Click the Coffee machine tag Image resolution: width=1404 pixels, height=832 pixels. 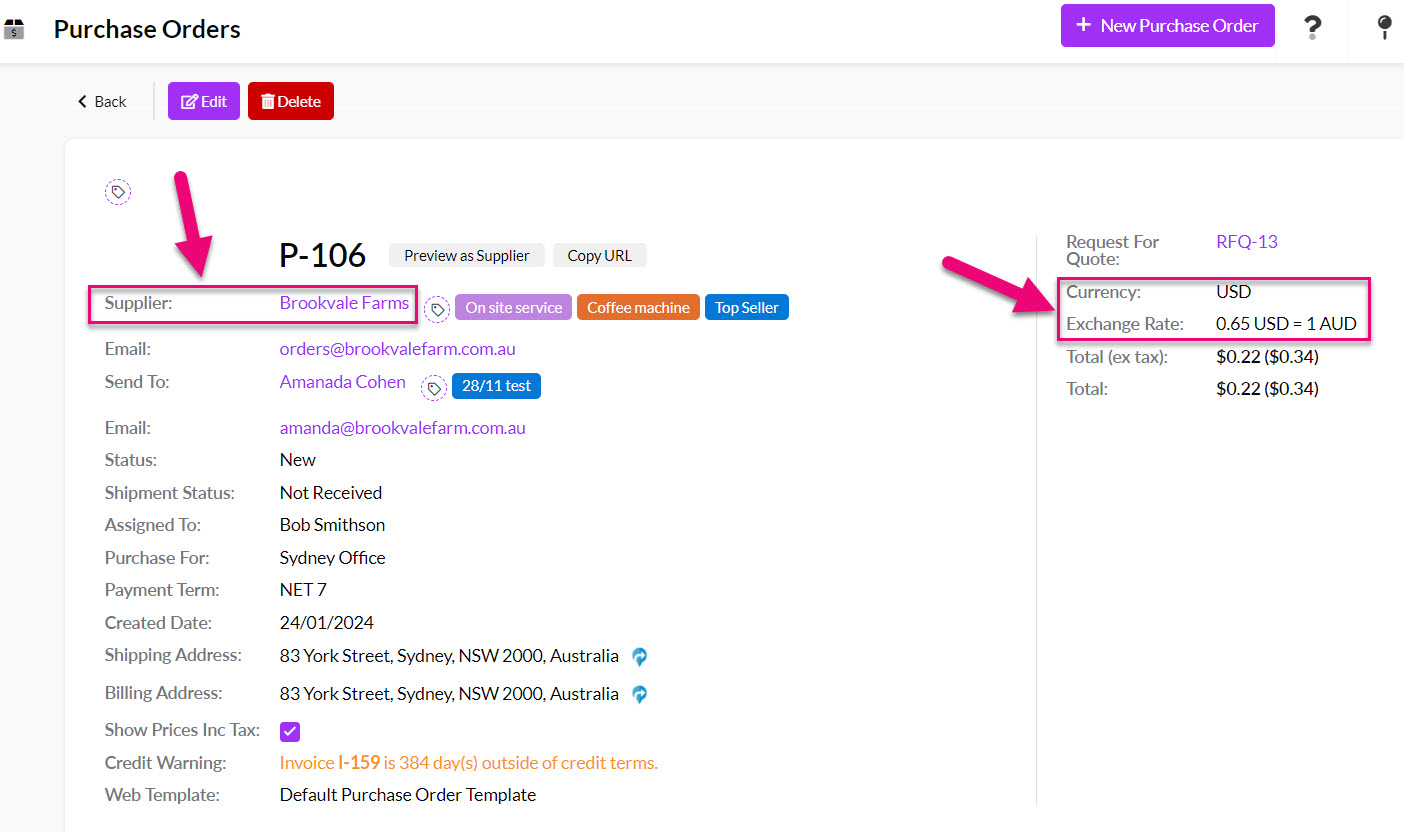[x=638, y=307]
